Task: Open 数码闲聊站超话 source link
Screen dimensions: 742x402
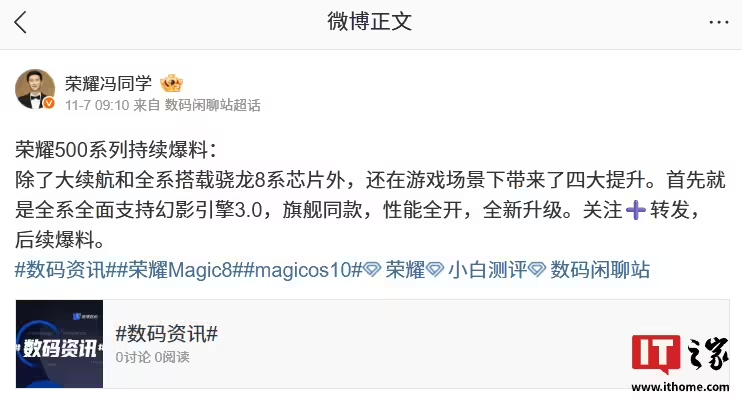Action: [212, 105]
